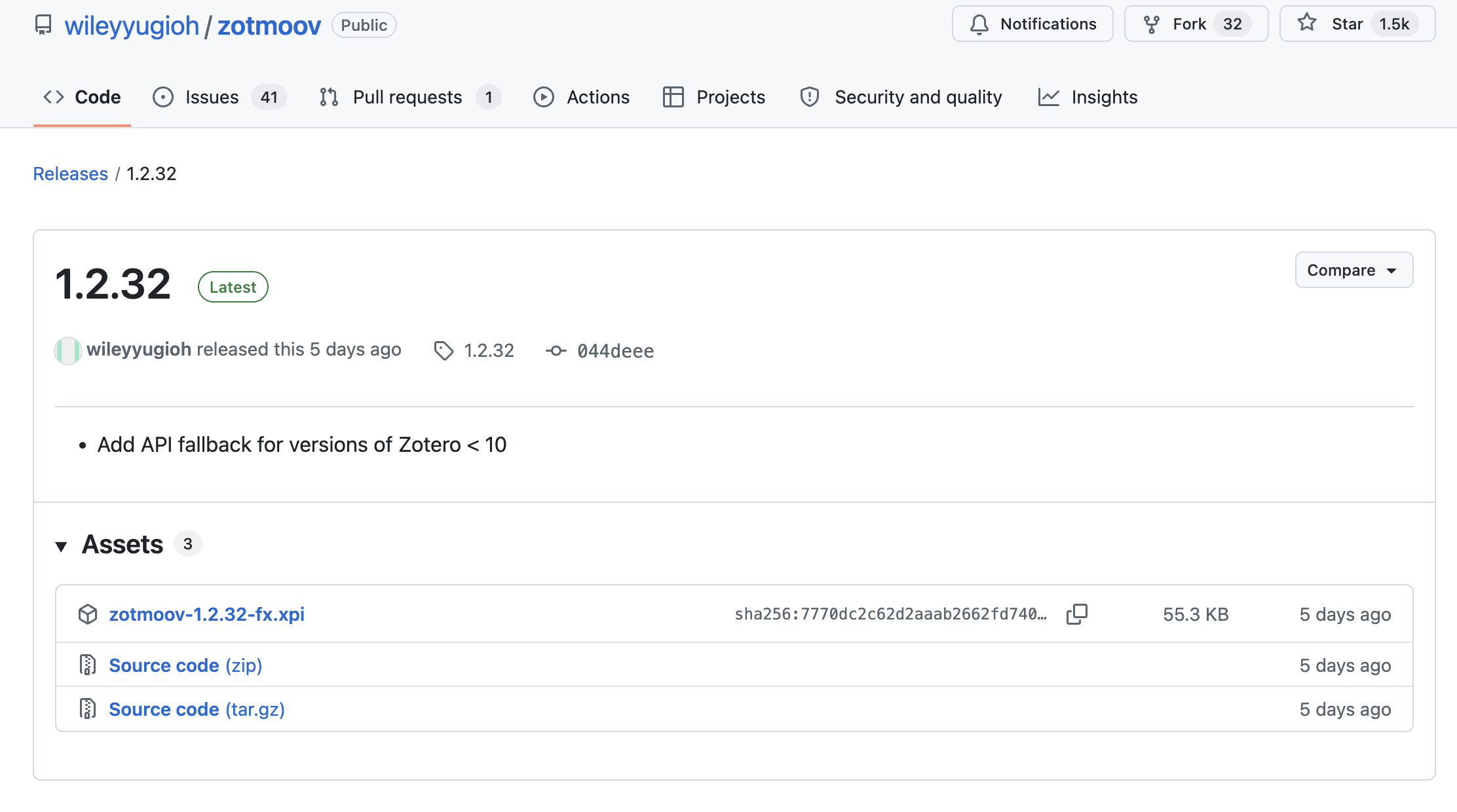Screen dimensions: 1457x812
Task: Click the Latest release badge
Action: (x=233, y=287)
